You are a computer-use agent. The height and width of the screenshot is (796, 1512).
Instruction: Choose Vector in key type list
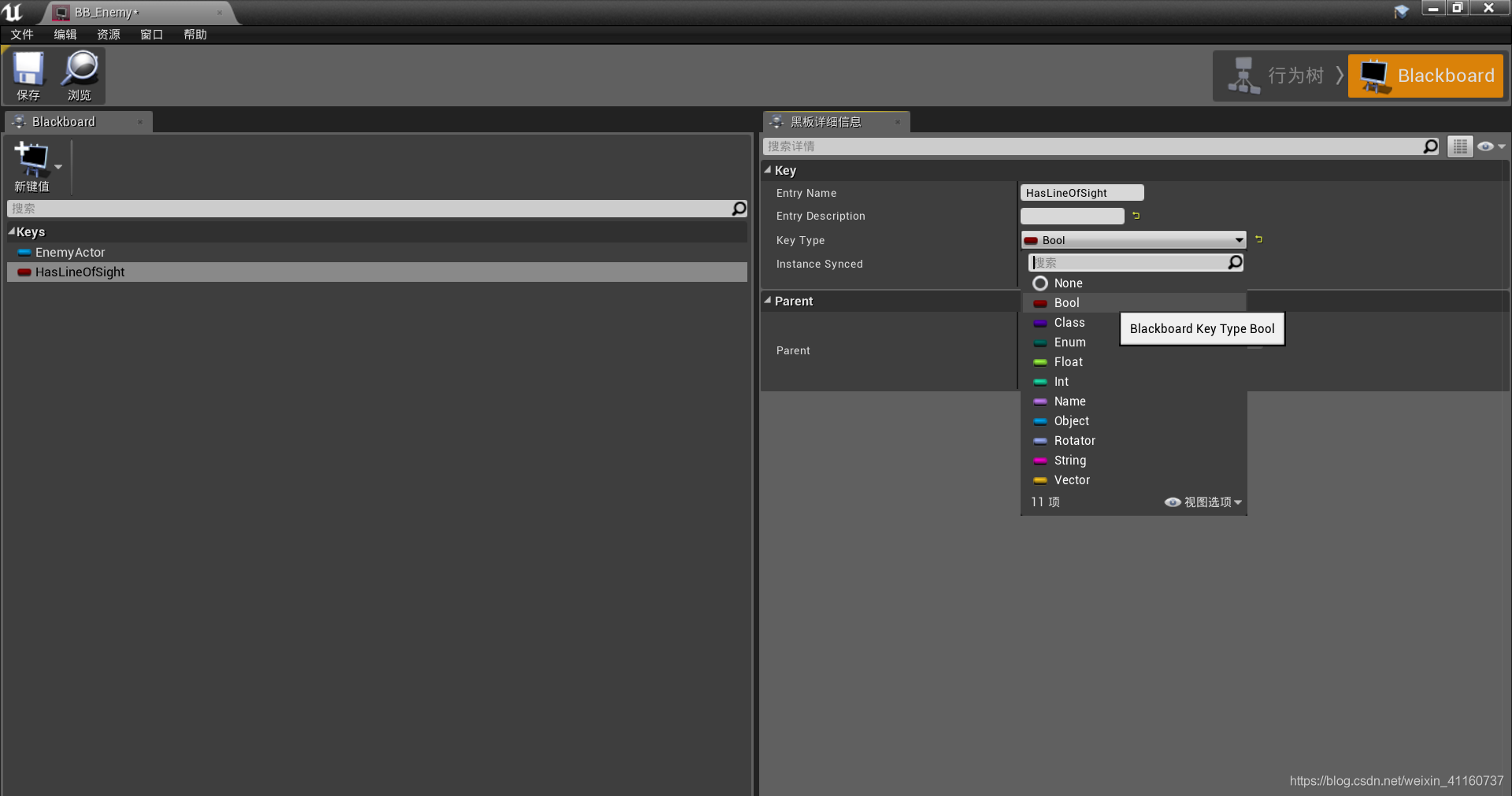pos(1134,479)
